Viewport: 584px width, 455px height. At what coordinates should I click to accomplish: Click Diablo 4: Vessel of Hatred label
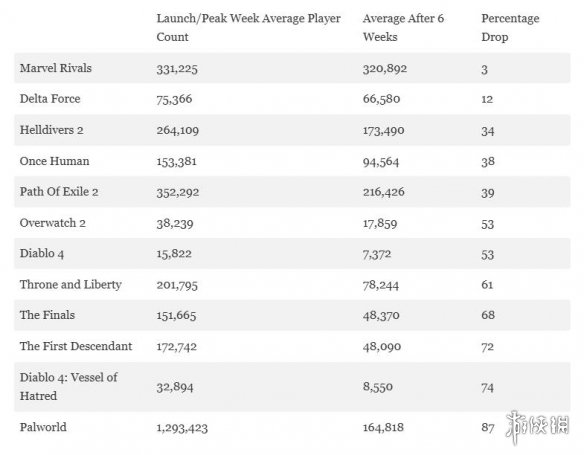click(69, 386)
